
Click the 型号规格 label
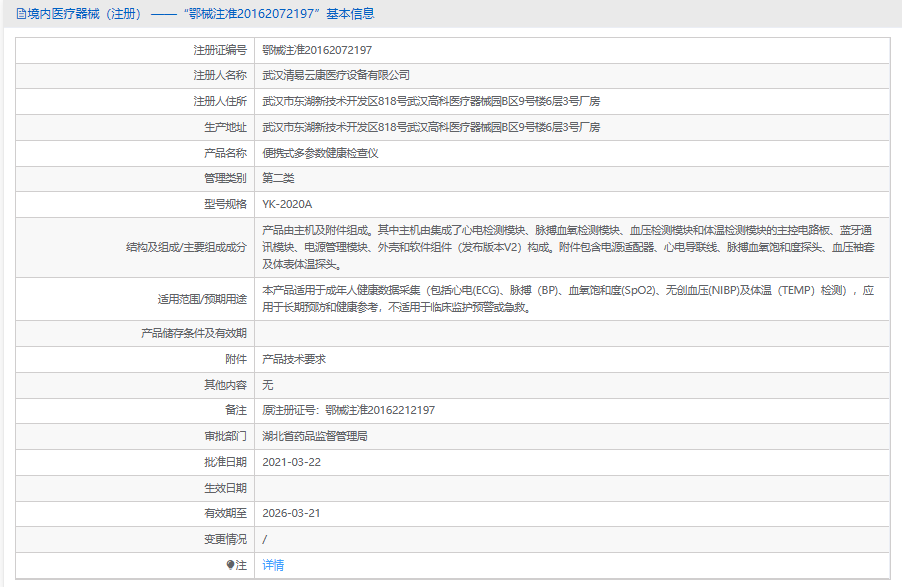click(226, 204)
